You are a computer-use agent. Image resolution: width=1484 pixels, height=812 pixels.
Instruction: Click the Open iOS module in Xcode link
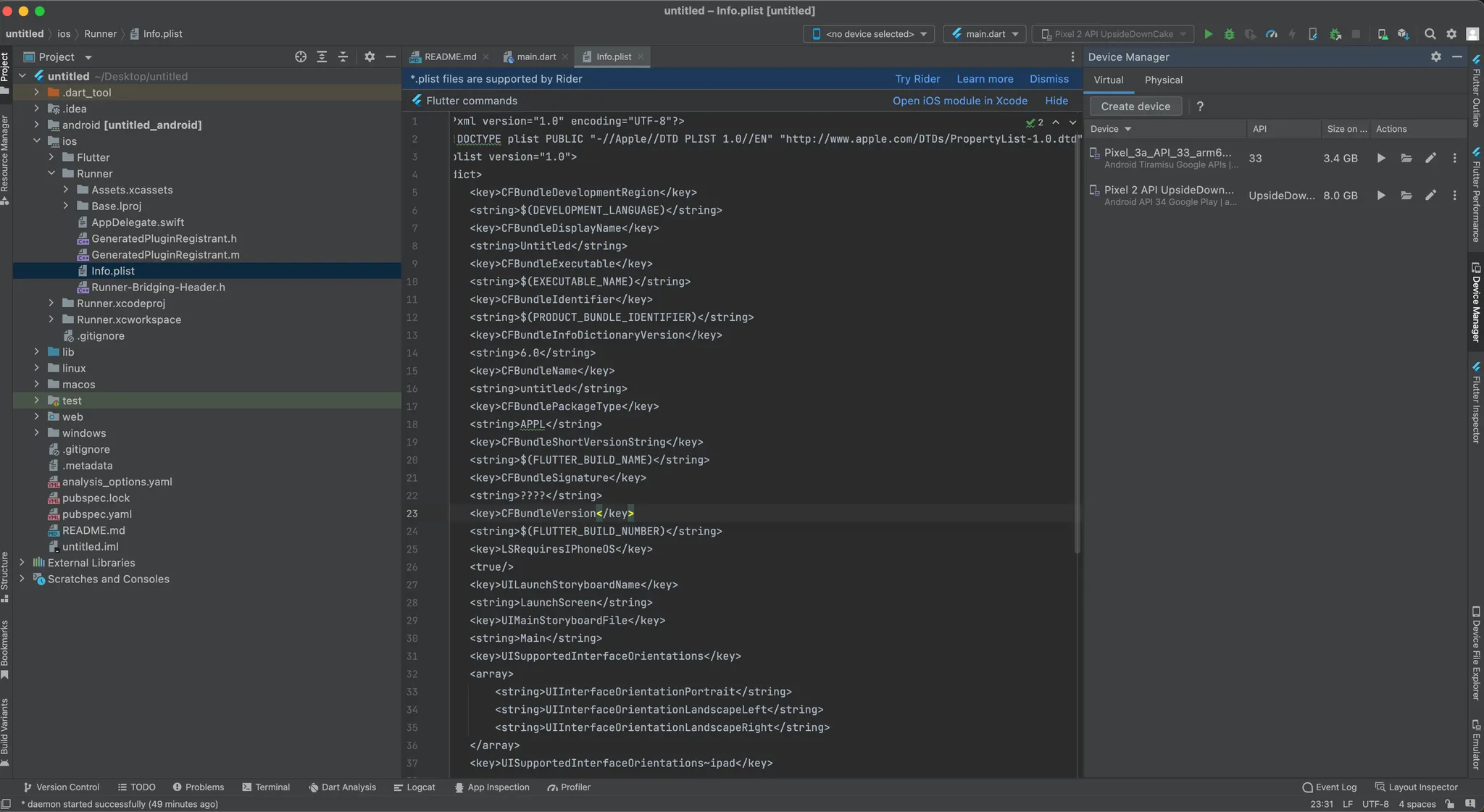959,101
